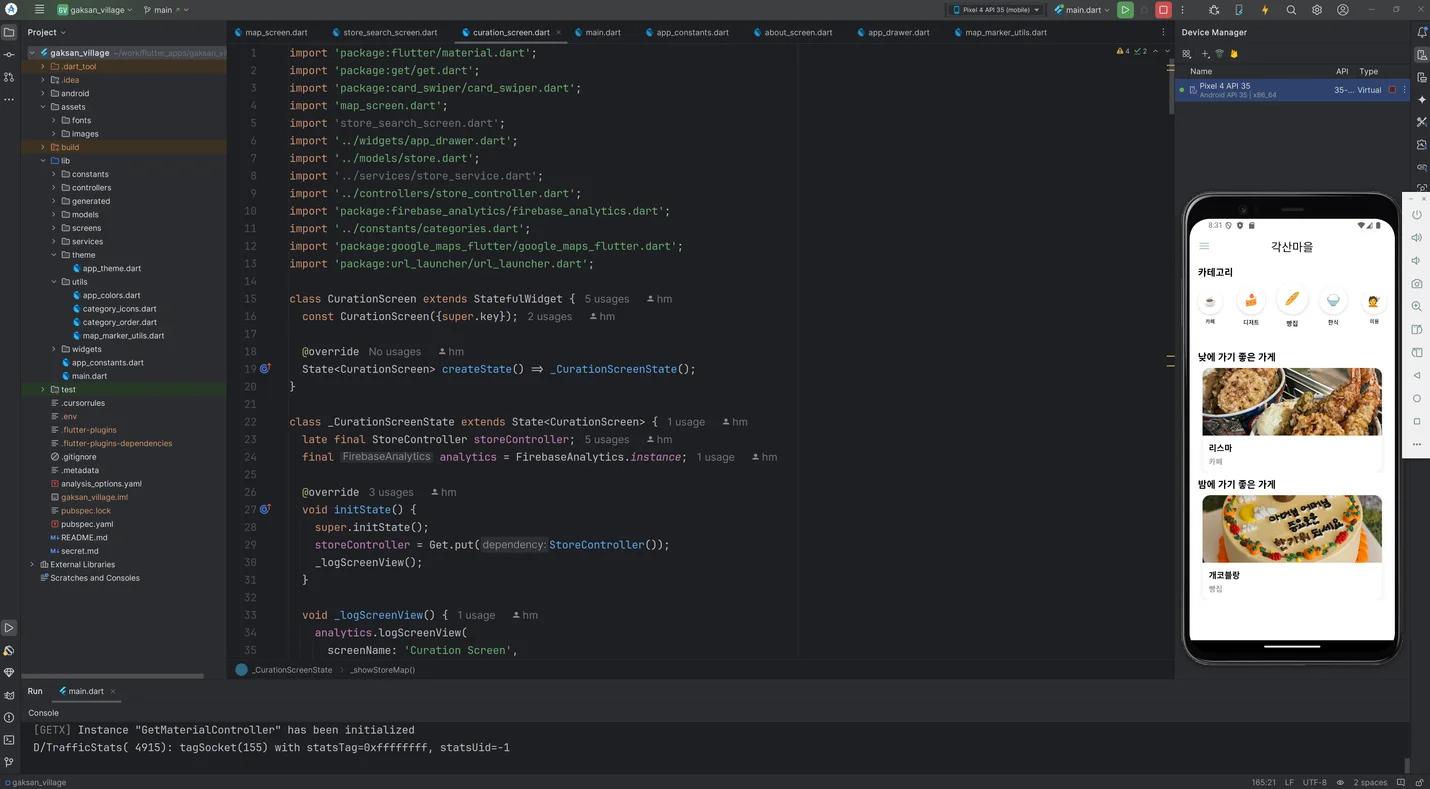Open Search Everywhere magnifier in the title bar
This screenshot has height=789, width=1430.
pos(1291,10)
